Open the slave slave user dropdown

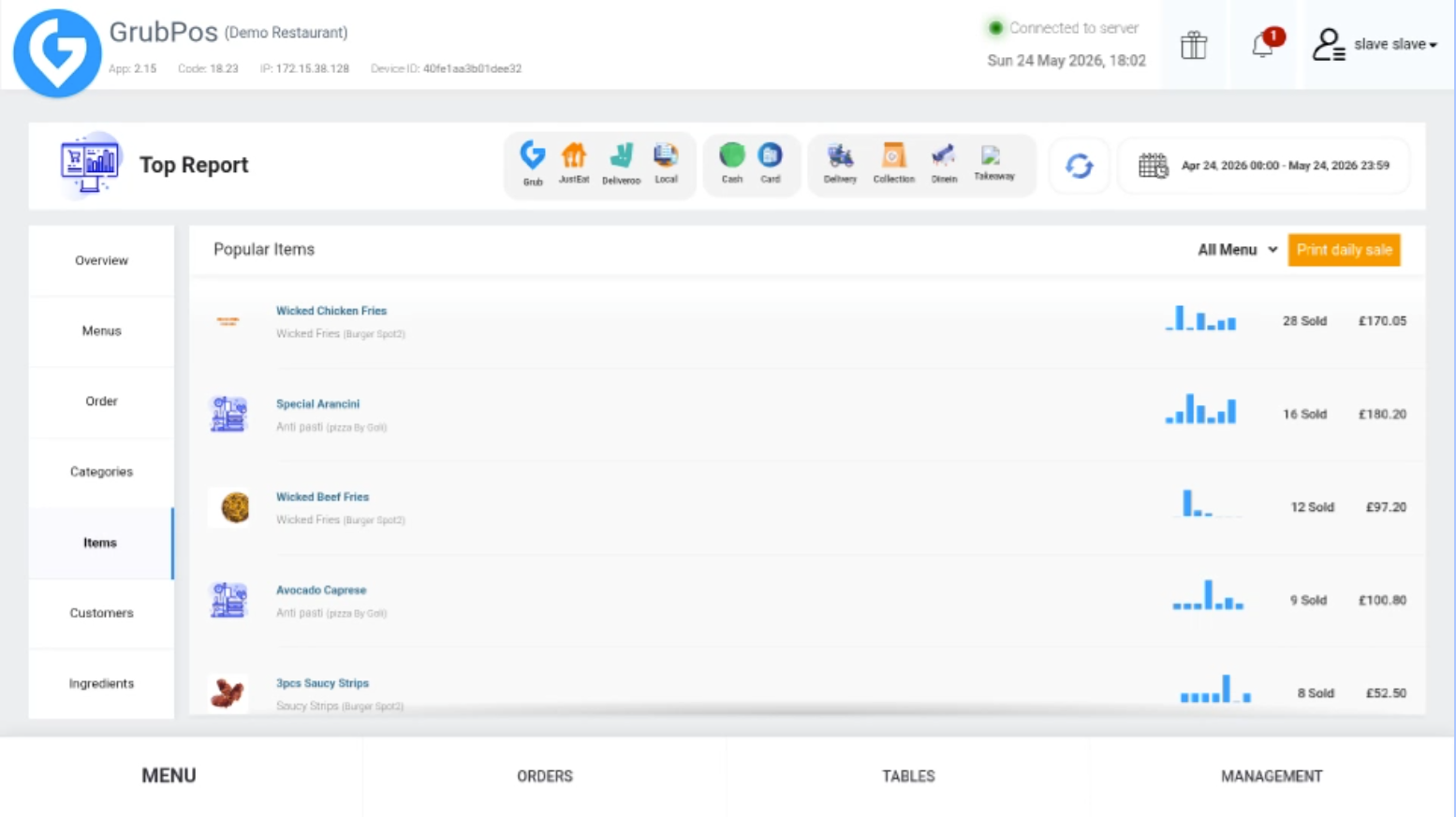coord(1375,44)
